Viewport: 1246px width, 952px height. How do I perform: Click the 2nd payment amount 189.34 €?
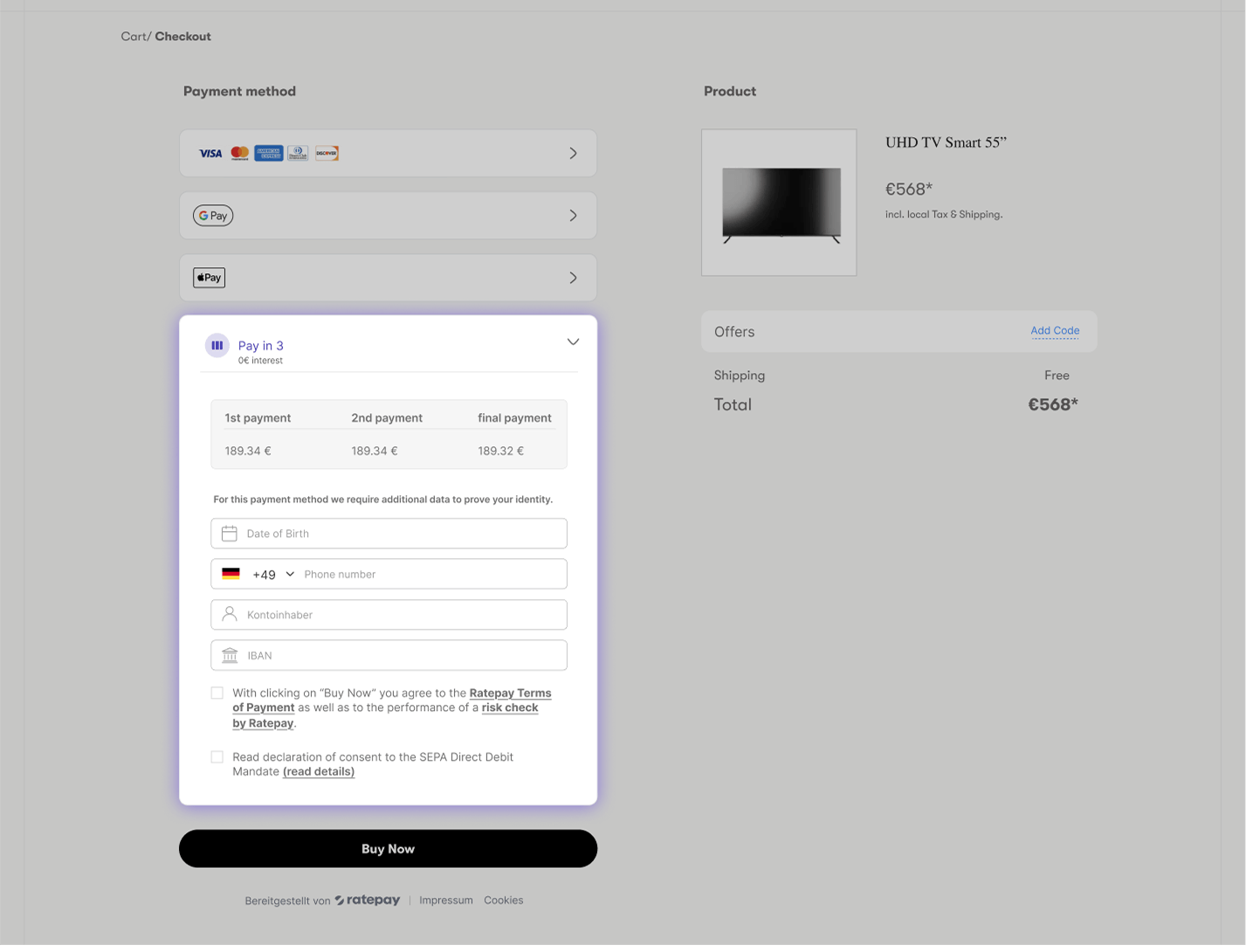pos(375,452)
